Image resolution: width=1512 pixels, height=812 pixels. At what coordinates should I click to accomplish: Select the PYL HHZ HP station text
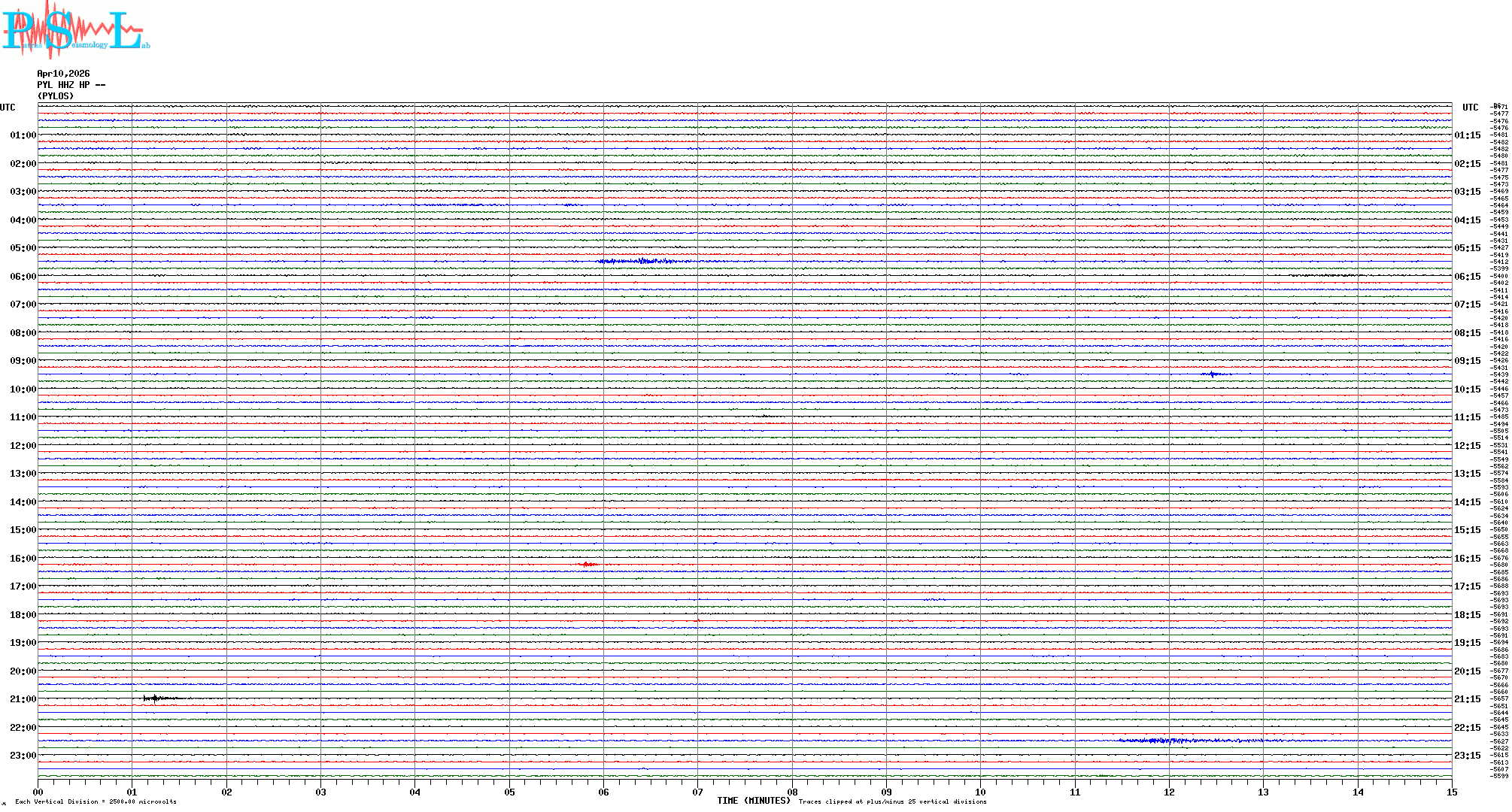[x=71, y=85]
